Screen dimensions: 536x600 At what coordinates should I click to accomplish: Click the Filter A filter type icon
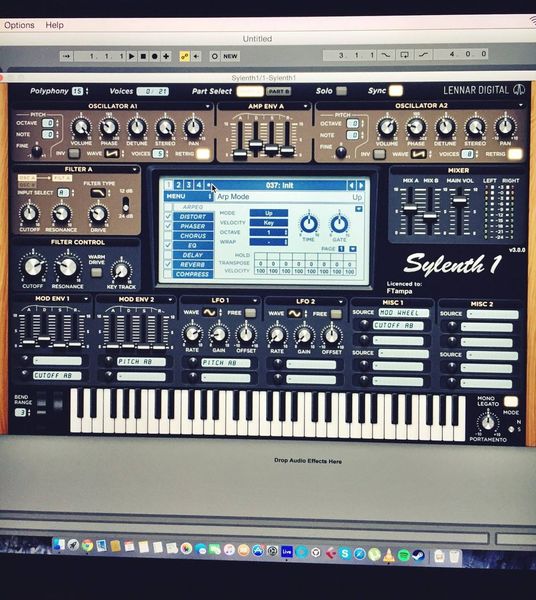(98, 192)
